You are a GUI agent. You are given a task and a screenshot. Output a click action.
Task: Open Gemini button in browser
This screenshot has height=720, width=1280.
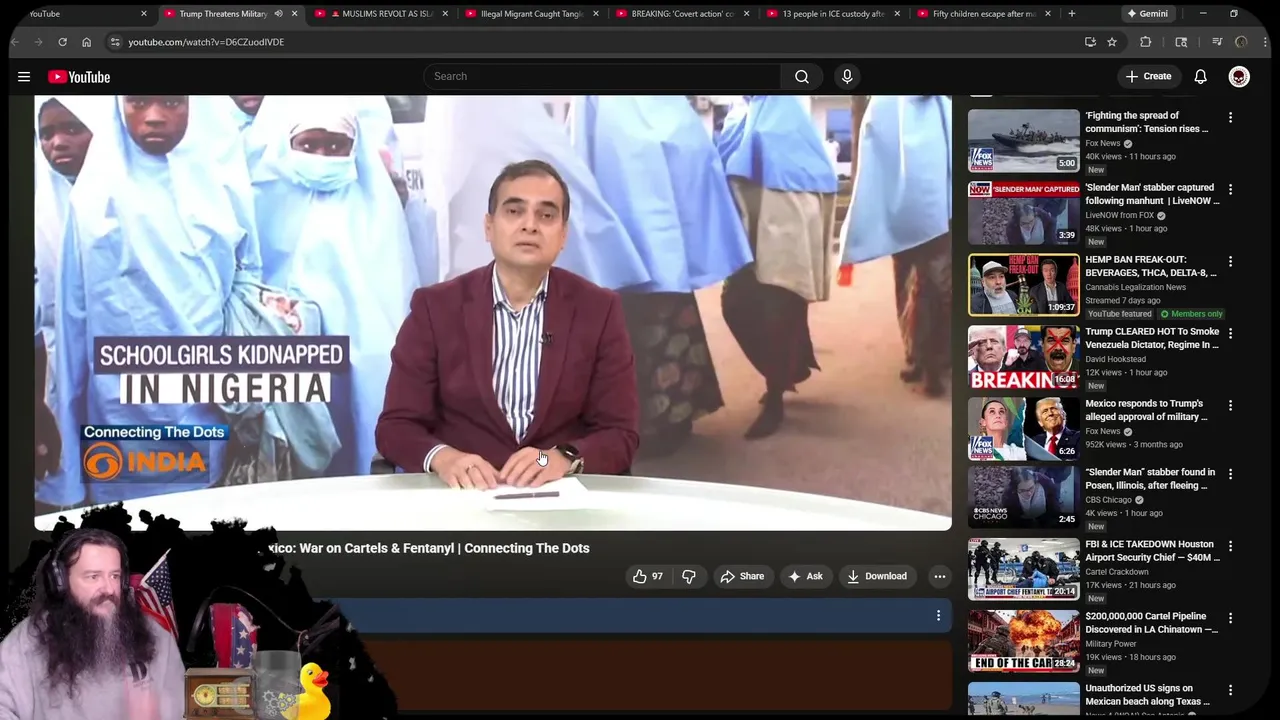(x=1147, y=14)
